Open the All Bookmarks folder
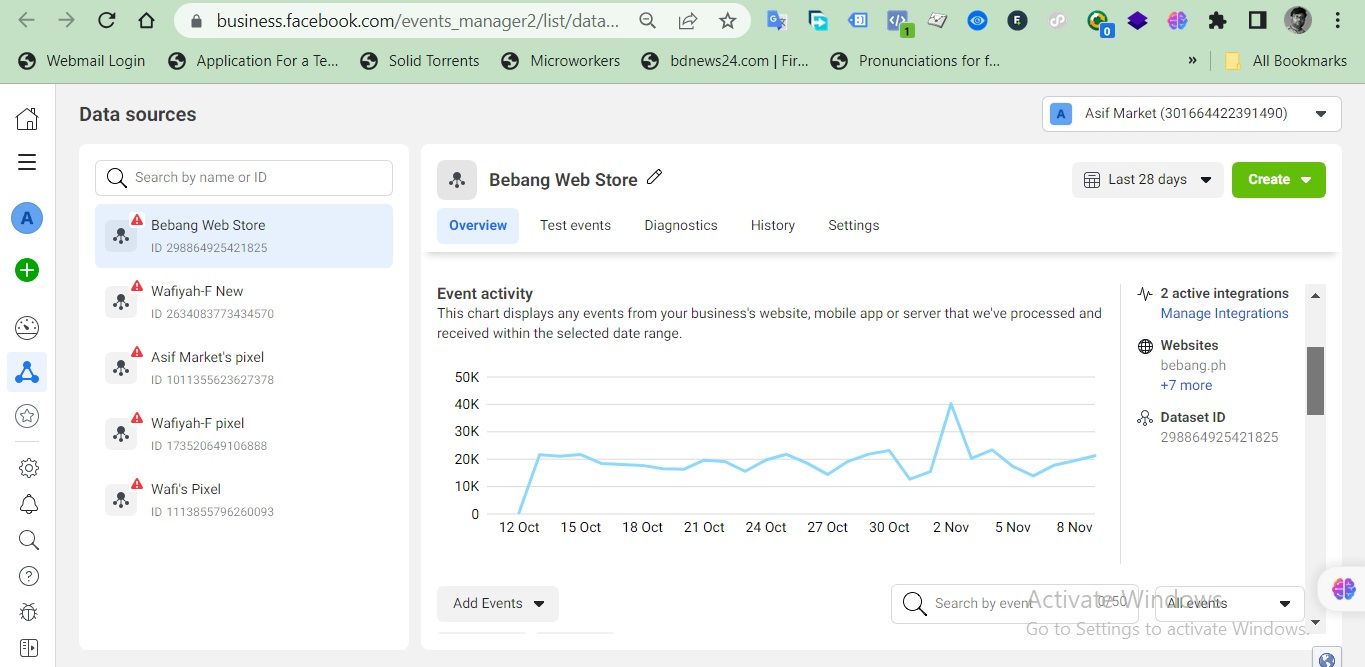This screenshot has width=1365, height=667. (x=1286, y=61)
